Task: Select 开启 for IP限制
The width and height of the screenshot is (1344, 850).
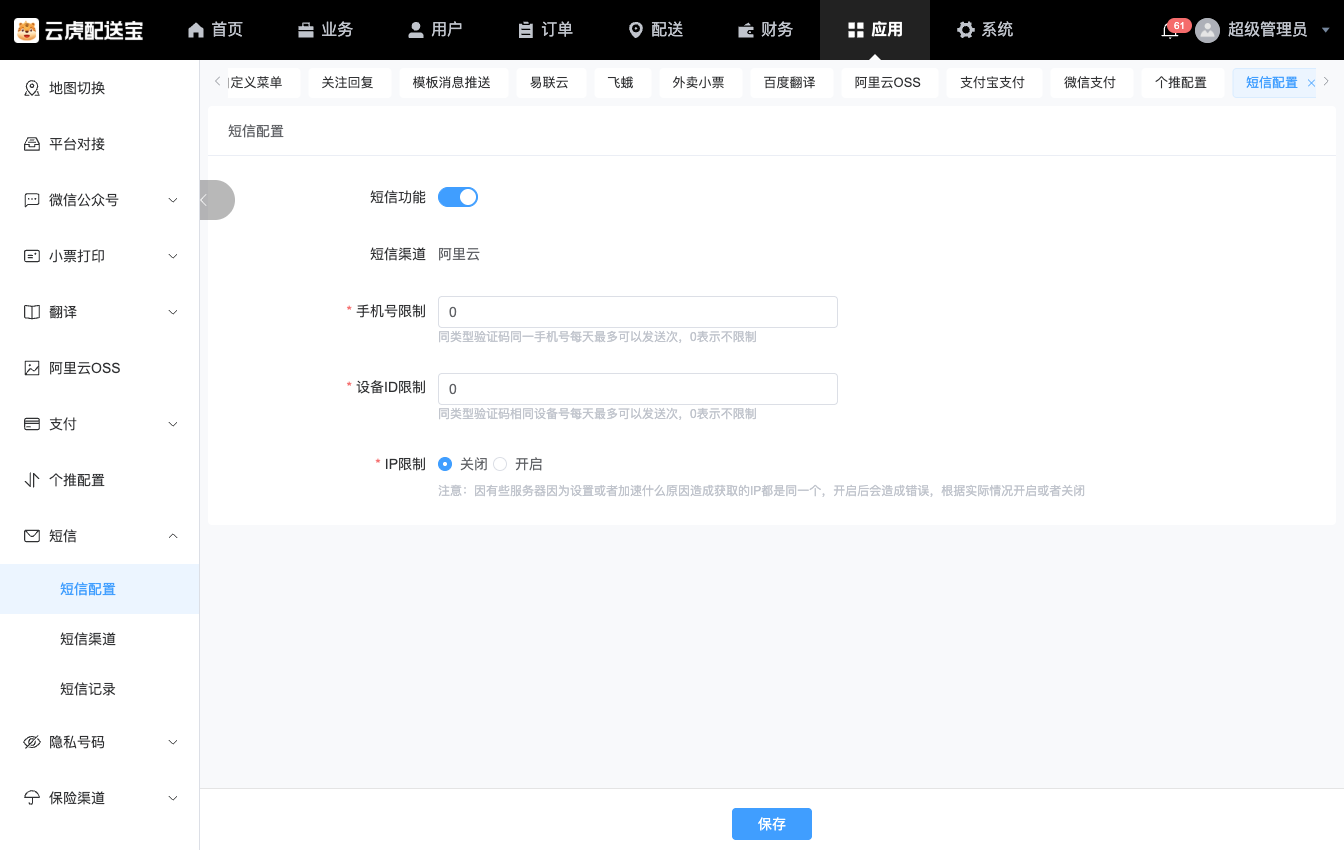Action: point(500,464)
